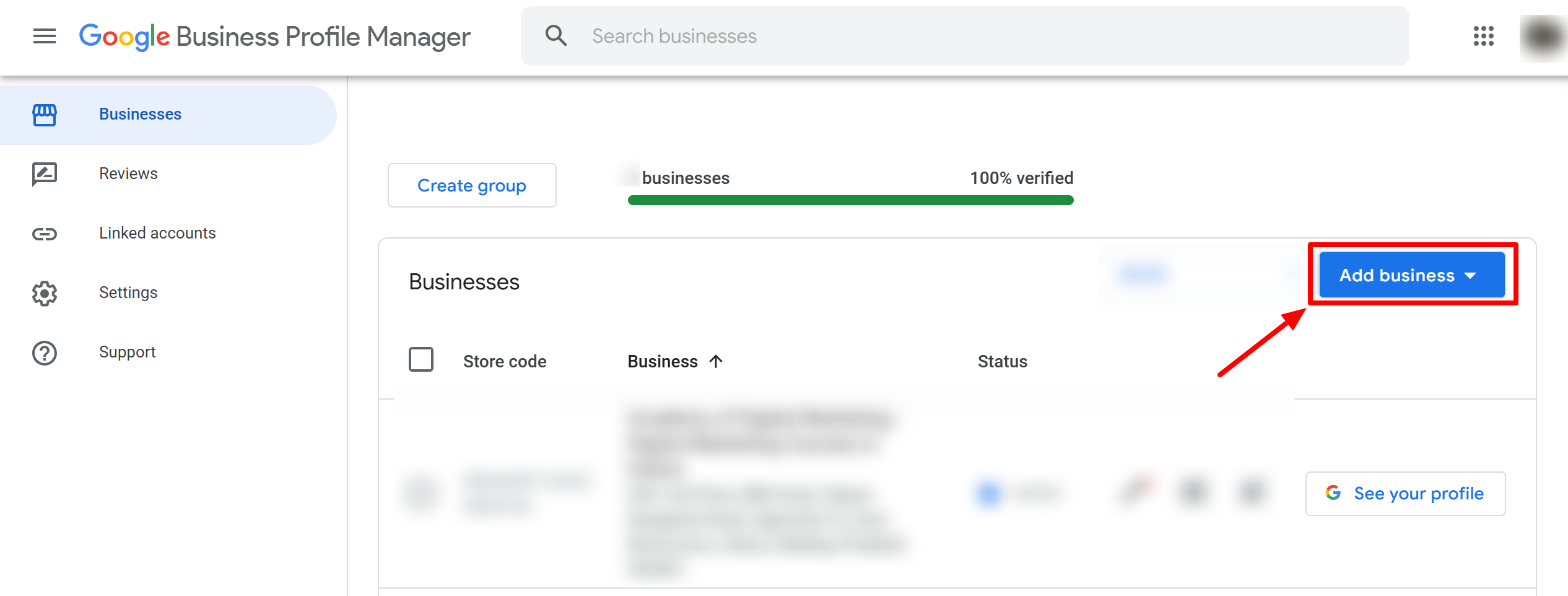Open the account profile avatar
This screenshot has height=596, width=1568.
1543,36
